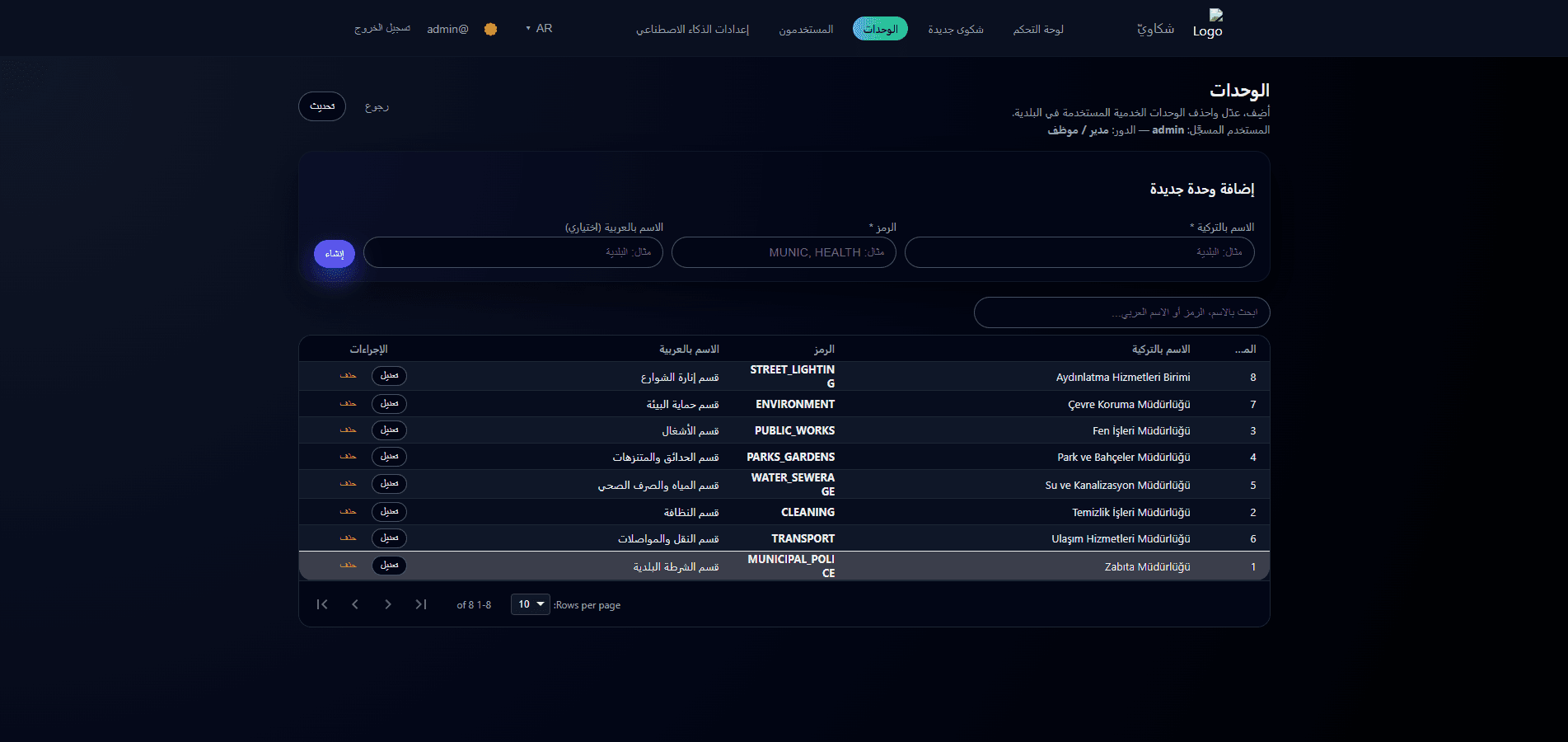Open the rows per page selector showing 10
1568x742 pixels.
coord(530,604)
